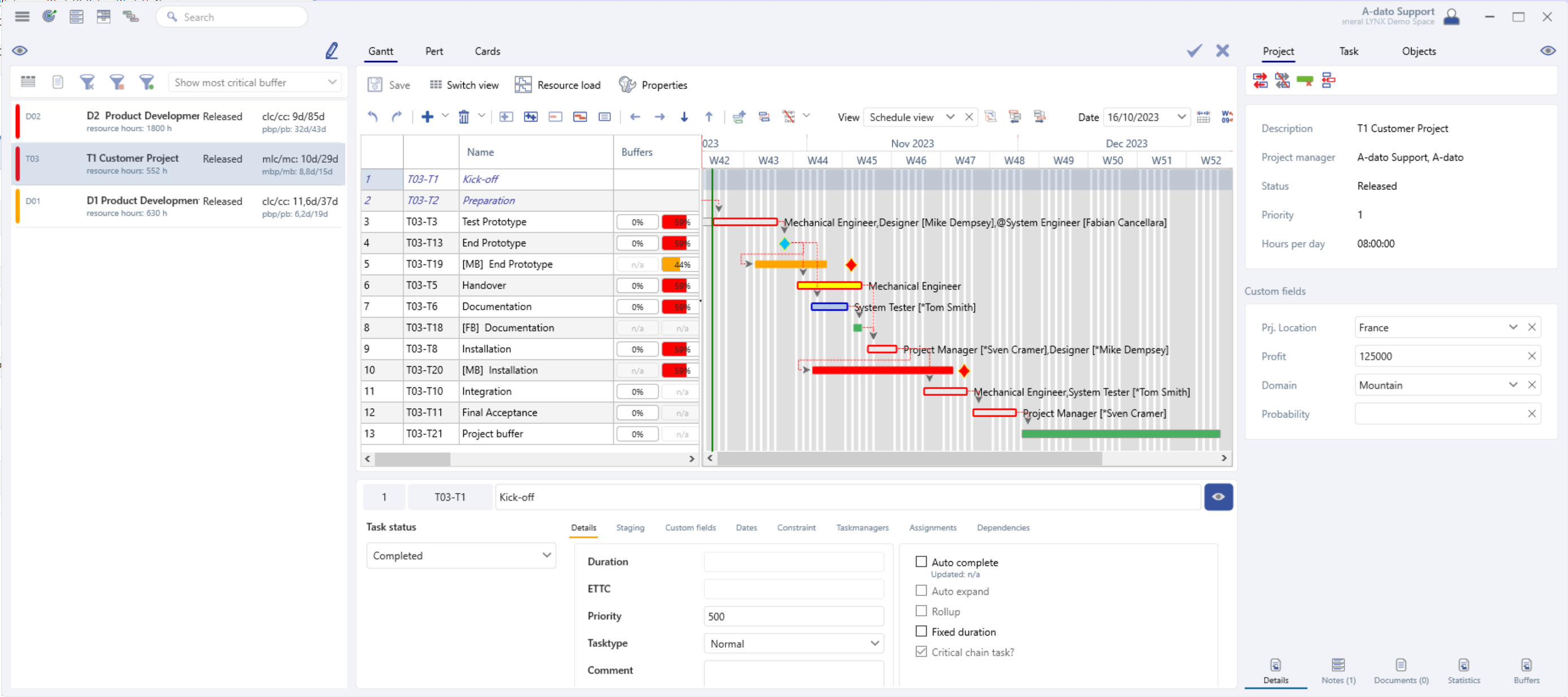Click the Add task plus icon

(427, 116)
